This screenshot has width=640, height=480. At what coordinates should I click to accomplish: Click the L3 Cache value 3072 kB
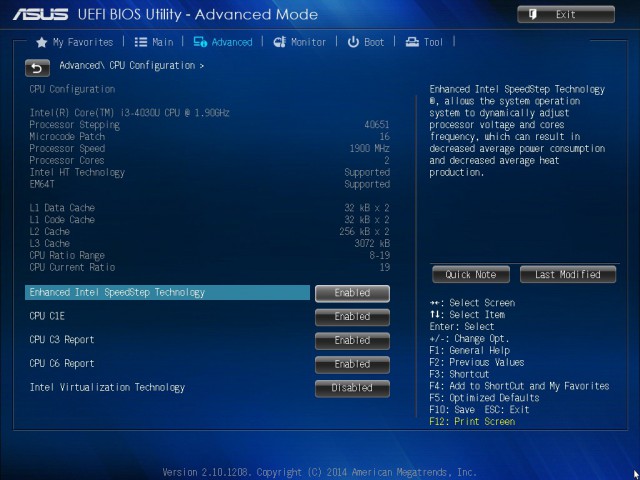(372, 244)
